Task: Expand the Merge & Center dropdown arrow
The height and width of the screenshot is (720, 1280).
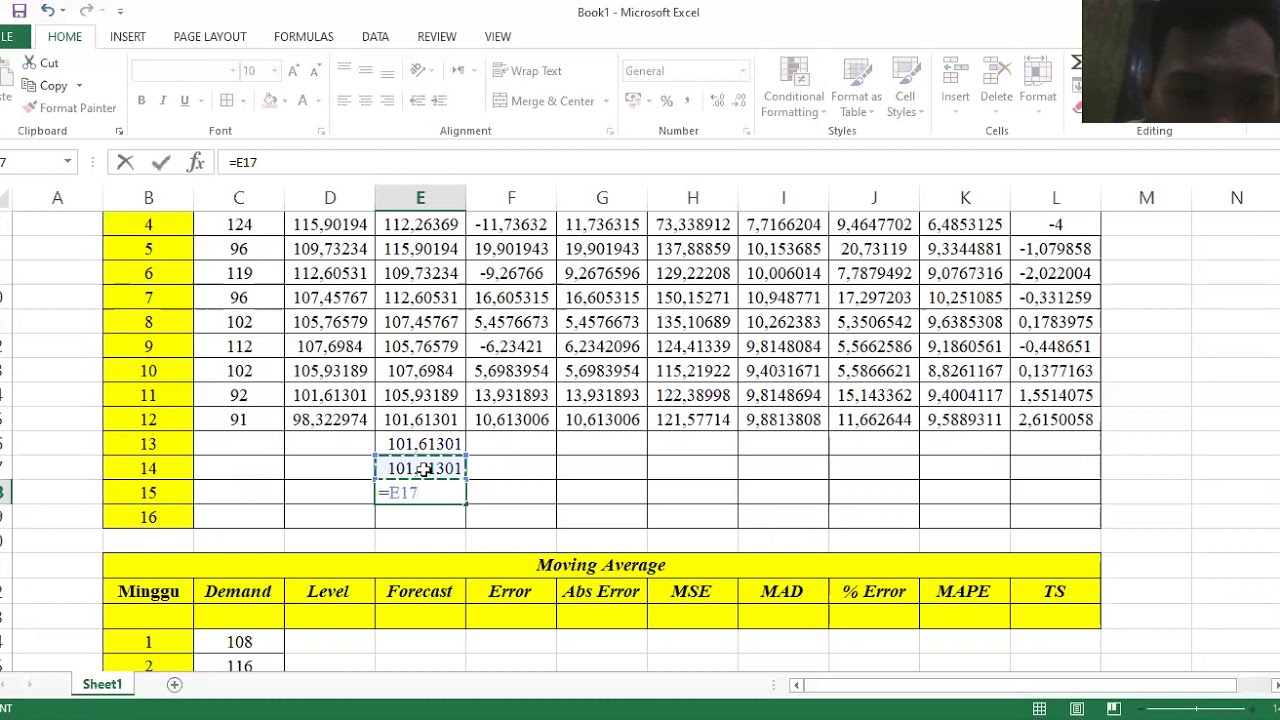Action: tap(606, 101)
